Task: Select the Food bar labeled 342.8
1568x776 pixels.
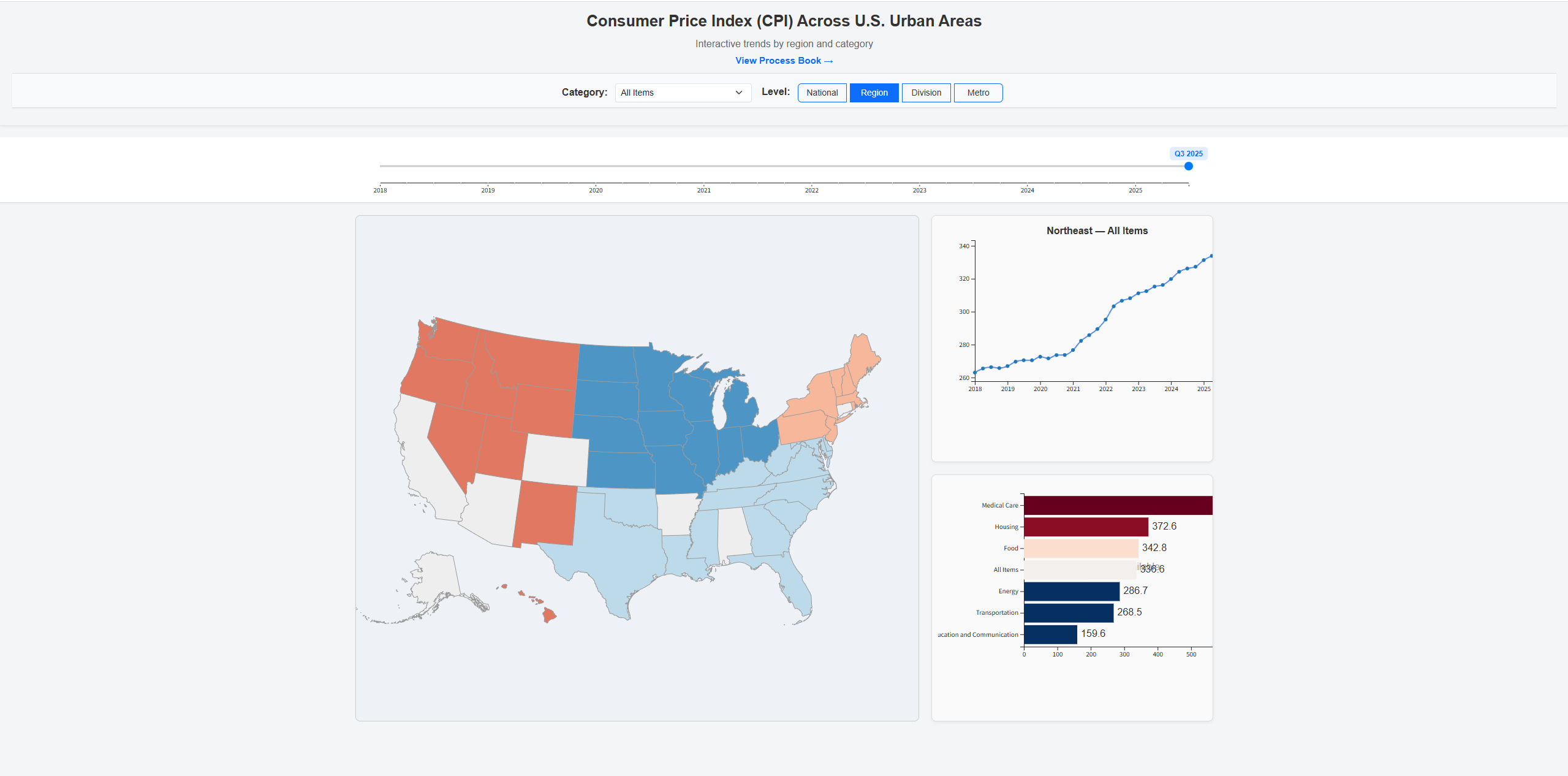Action: (1080, 549)
